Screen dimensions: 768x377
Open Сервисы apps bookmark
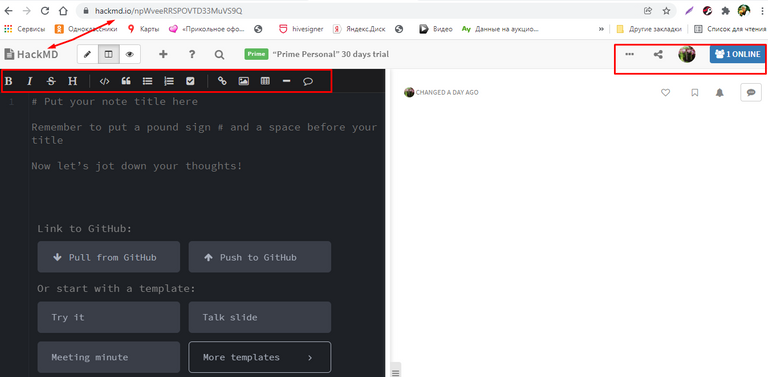(24, 29)
